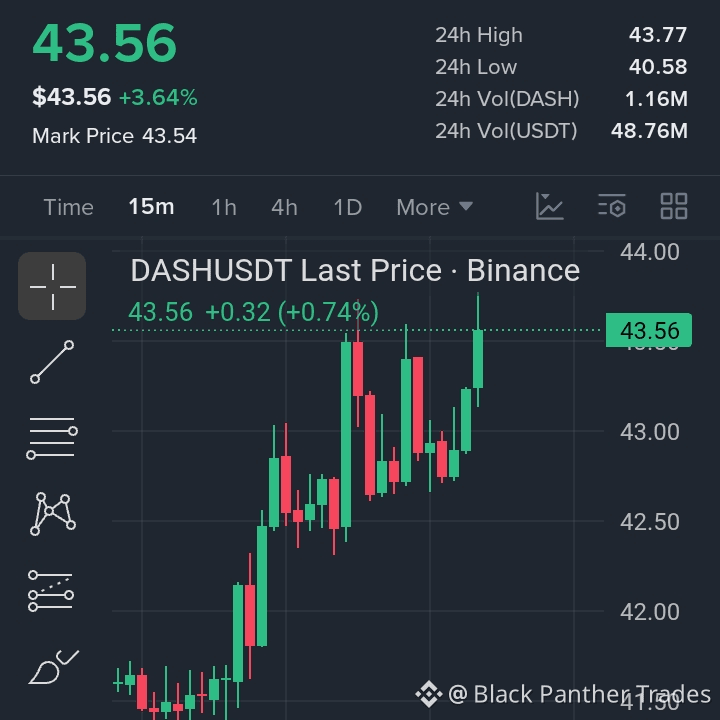Select the 15m timeframe
Viewport: 720px width, 720px height.
[152, 207]
